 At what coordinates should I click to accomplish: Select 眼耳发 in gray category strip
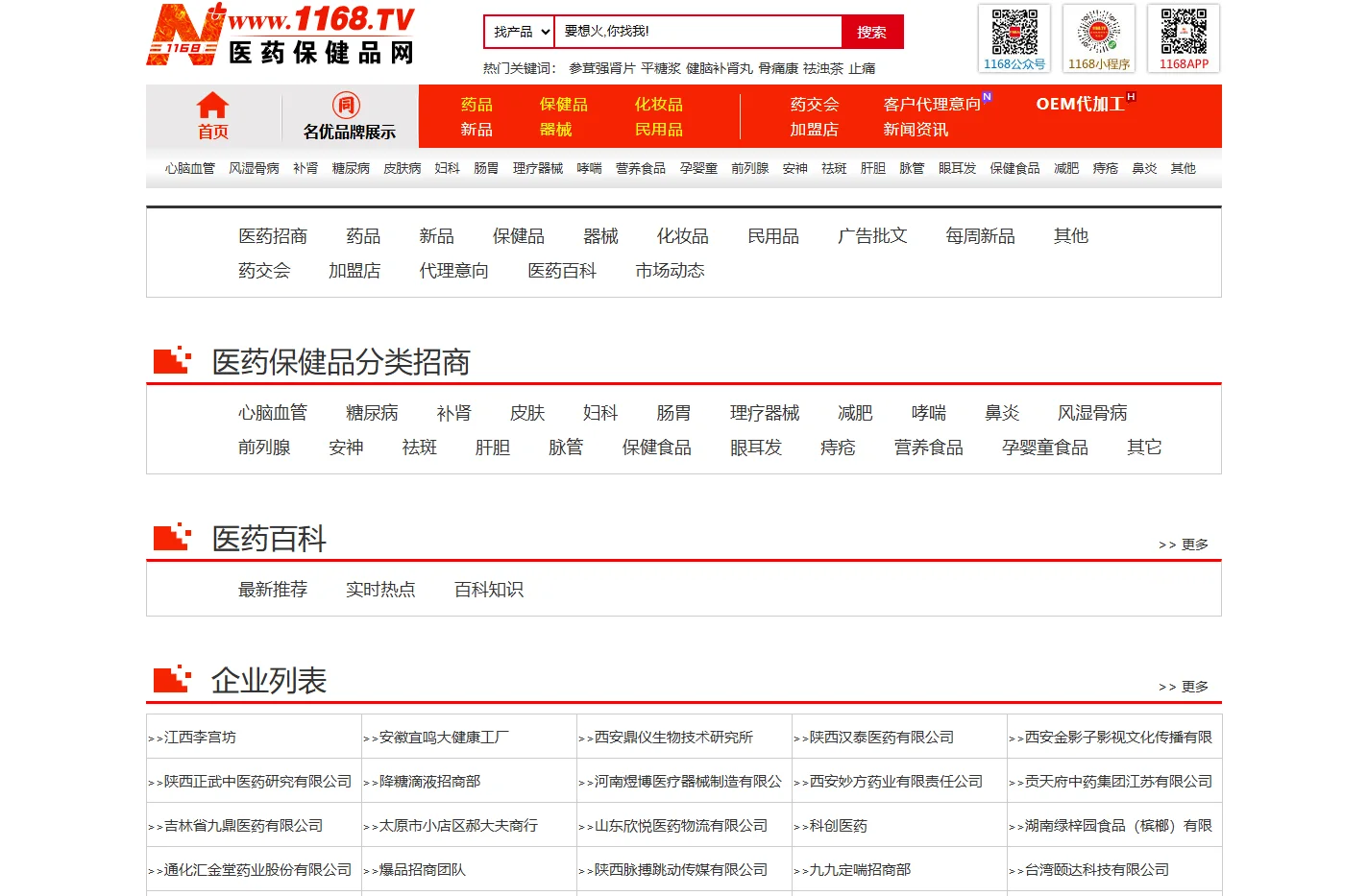[x=957, y=168]
